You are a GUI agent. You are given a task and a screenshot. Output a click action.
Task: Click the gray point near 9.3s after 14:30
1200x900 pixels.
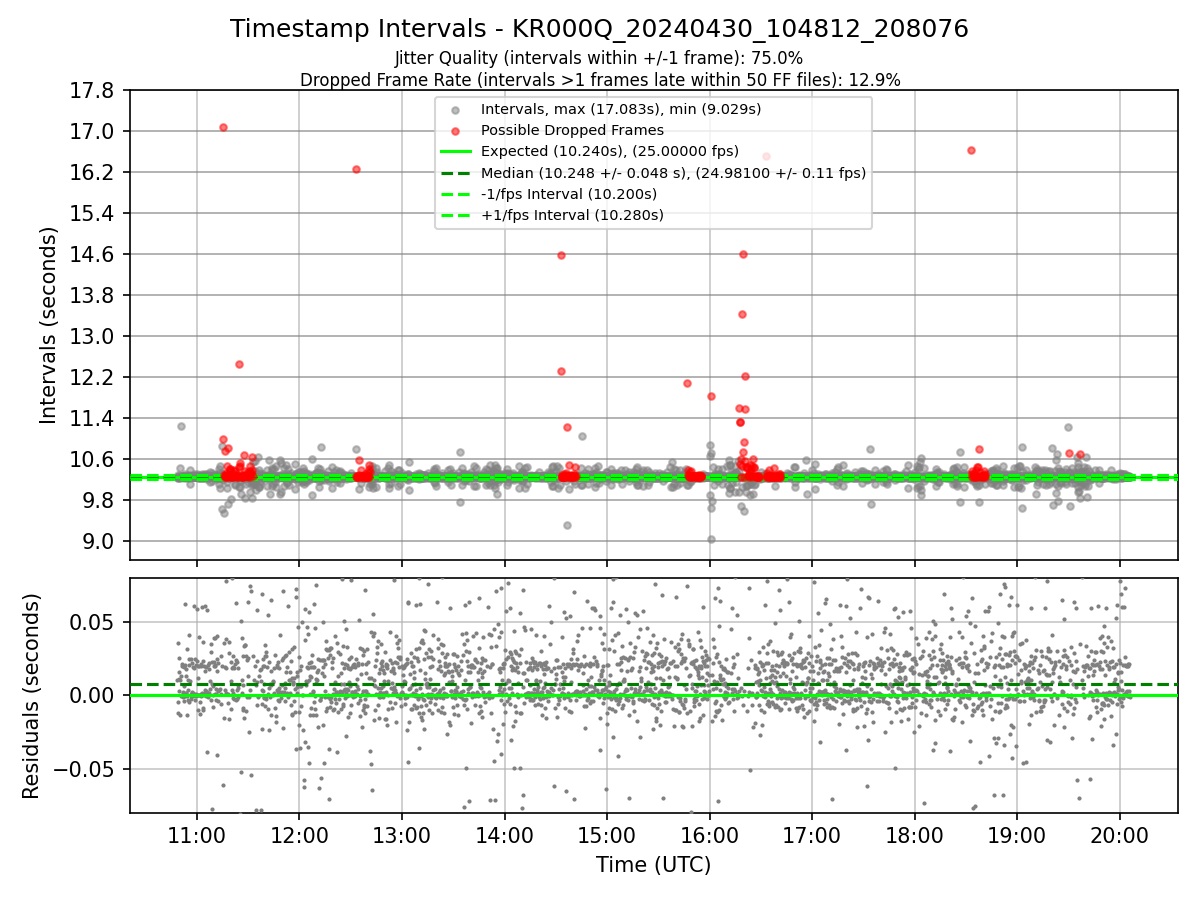pos(567,525)
